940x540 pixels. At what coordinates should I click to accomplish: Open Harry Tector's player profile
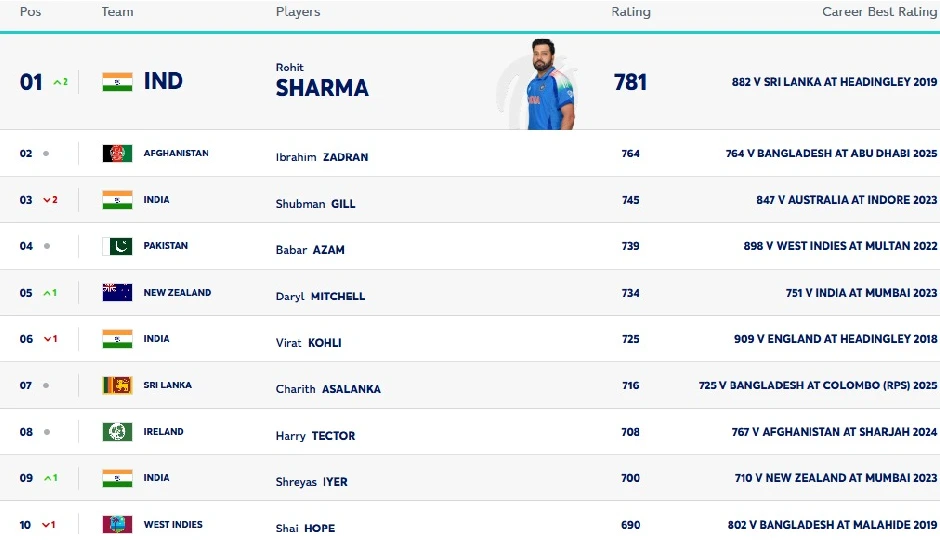point(315,436)
